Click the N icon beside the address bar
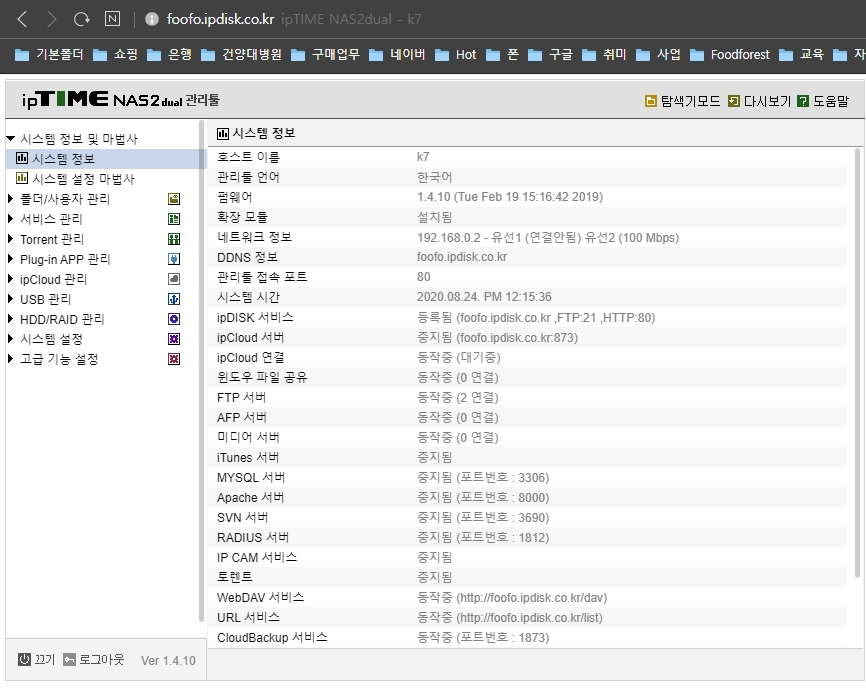 coord(112,19)
